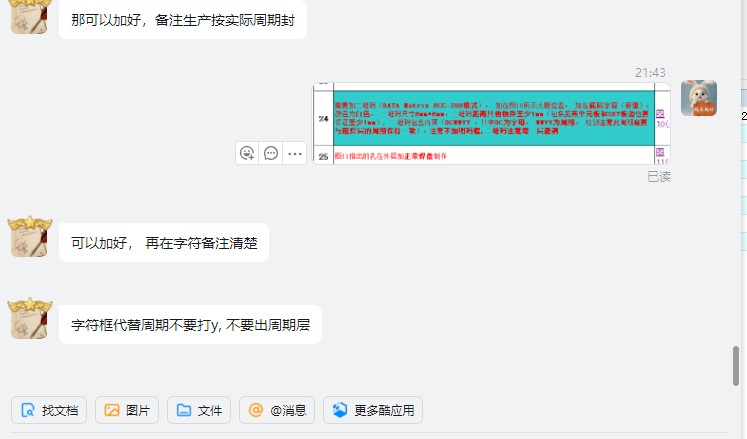Click avatar beside 字符框代替周期 message
Viewport: 747px width, 439px height.
coord(30,318)
